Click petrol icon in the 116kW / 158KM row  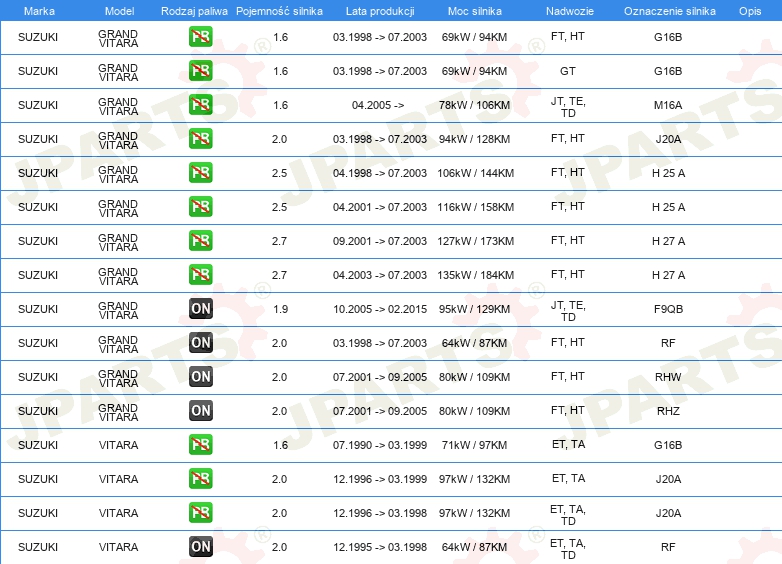200,206
